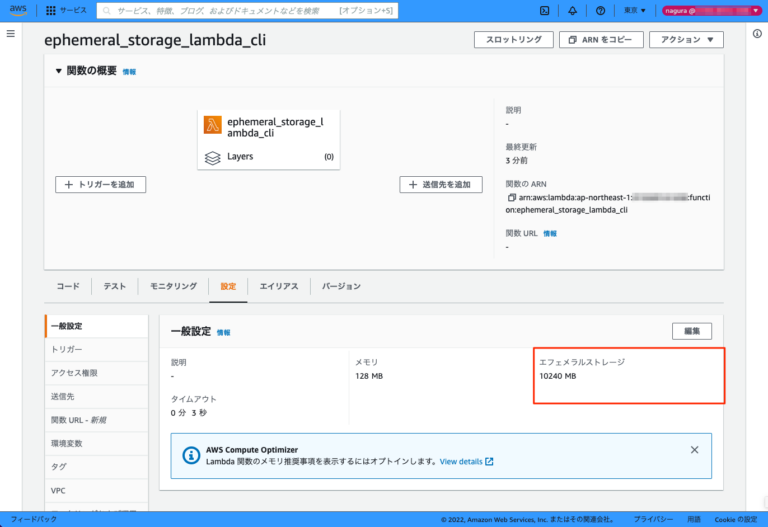Collapse the 関数の概要 section
The width and height of the screenshot is (768, 527).
pos(59,71)
